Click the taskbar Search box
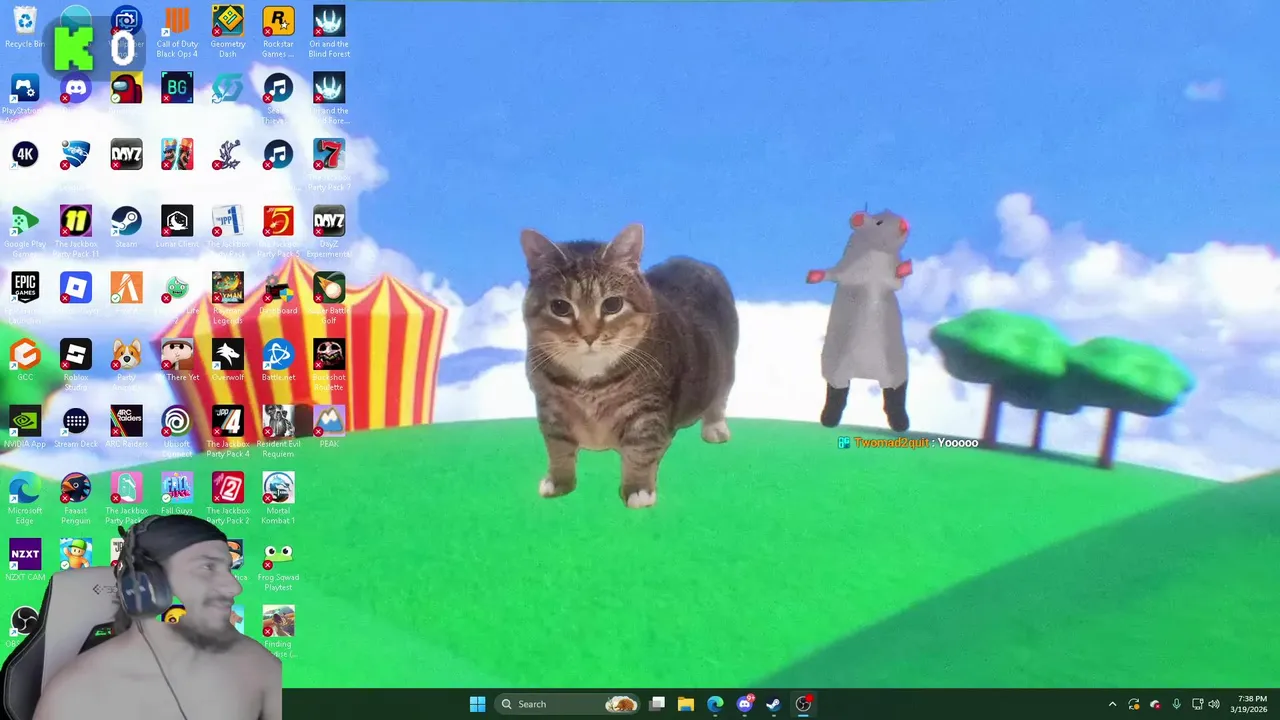 (568, 704)
